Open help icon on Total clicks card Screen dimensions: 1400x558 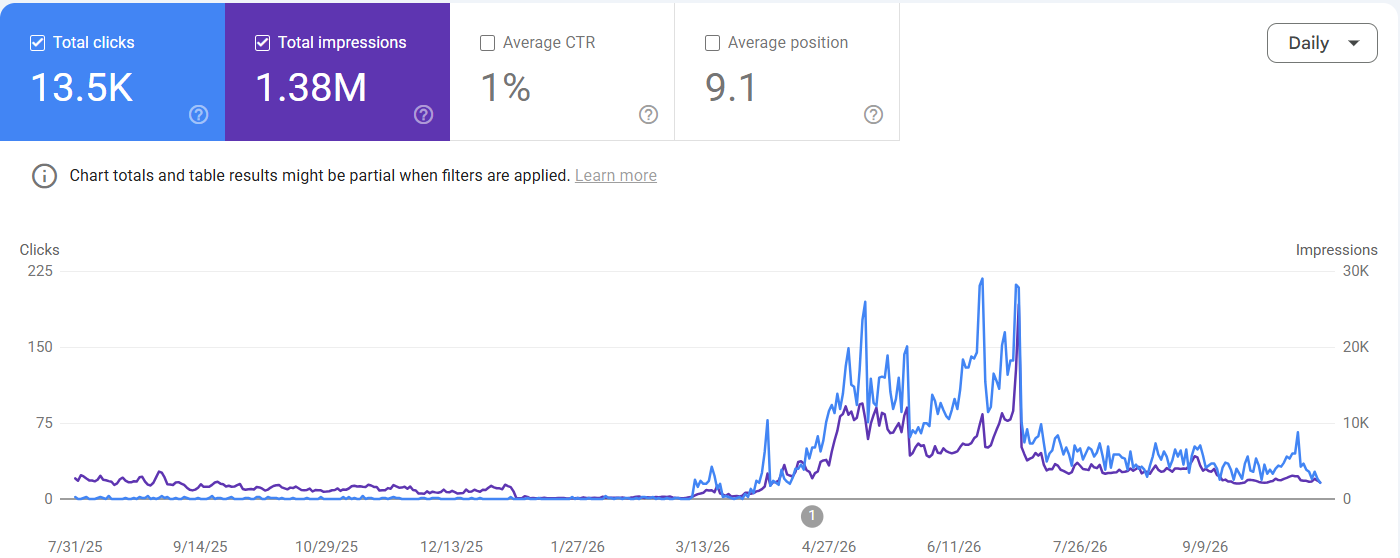[x=198, y=114]
